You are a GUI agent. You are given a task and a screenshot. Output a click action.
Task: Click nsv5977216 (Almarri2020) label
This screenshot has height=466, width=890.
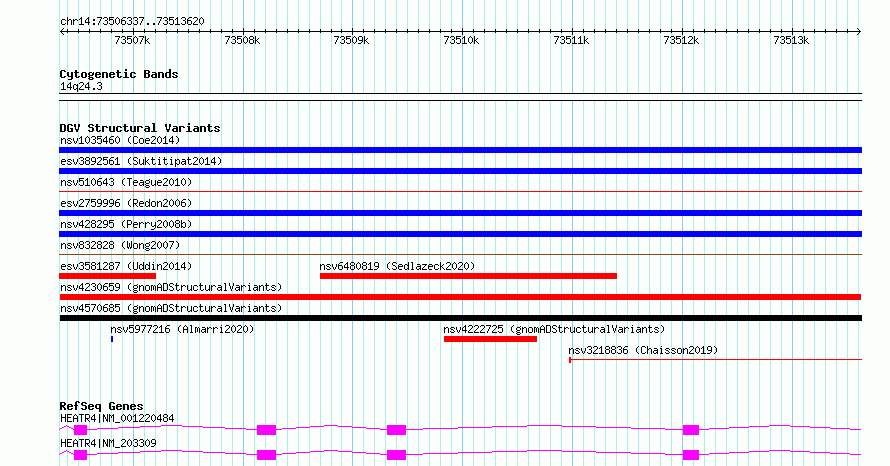(182, 329)
